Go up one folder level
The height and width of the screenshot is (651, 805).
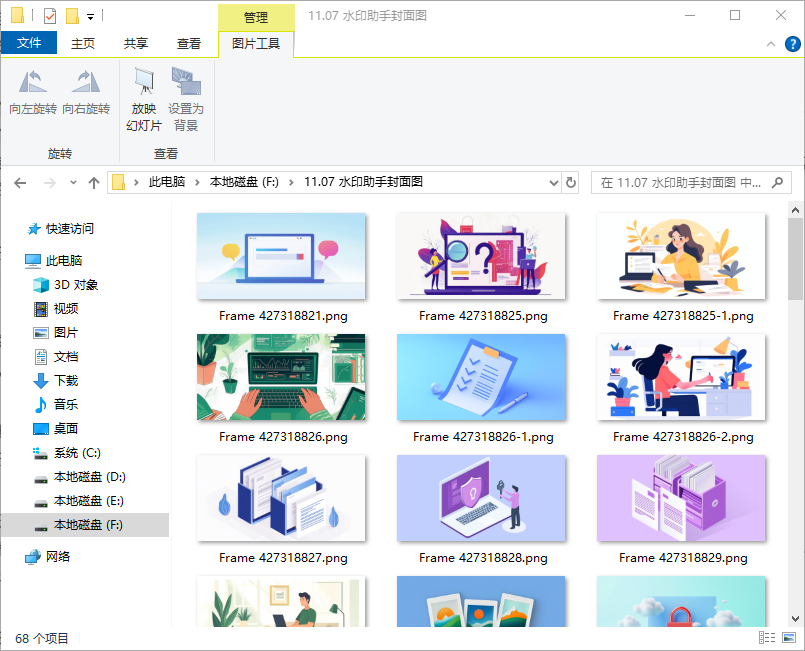tap(93, 183)
